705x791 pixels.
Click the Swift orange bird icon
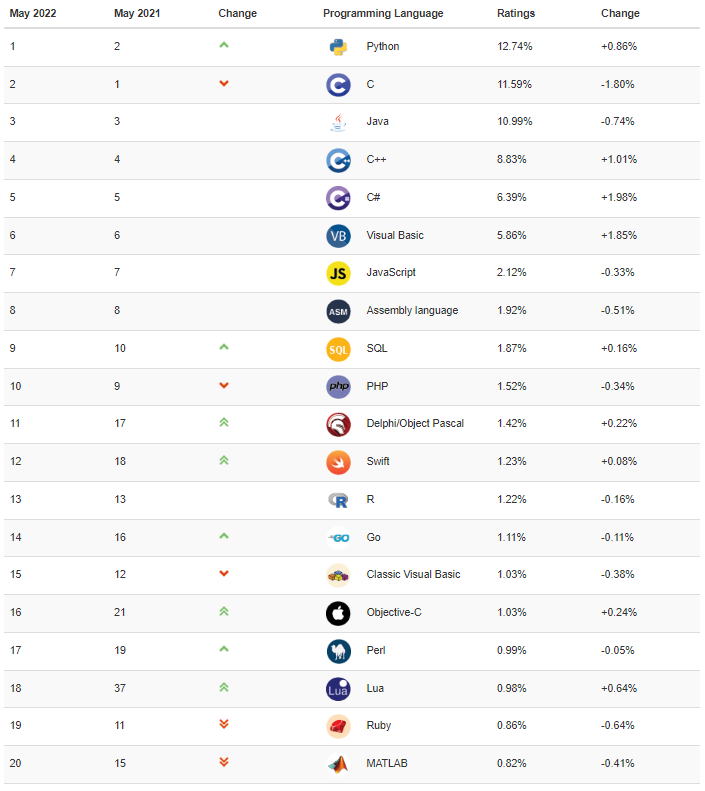338,462
